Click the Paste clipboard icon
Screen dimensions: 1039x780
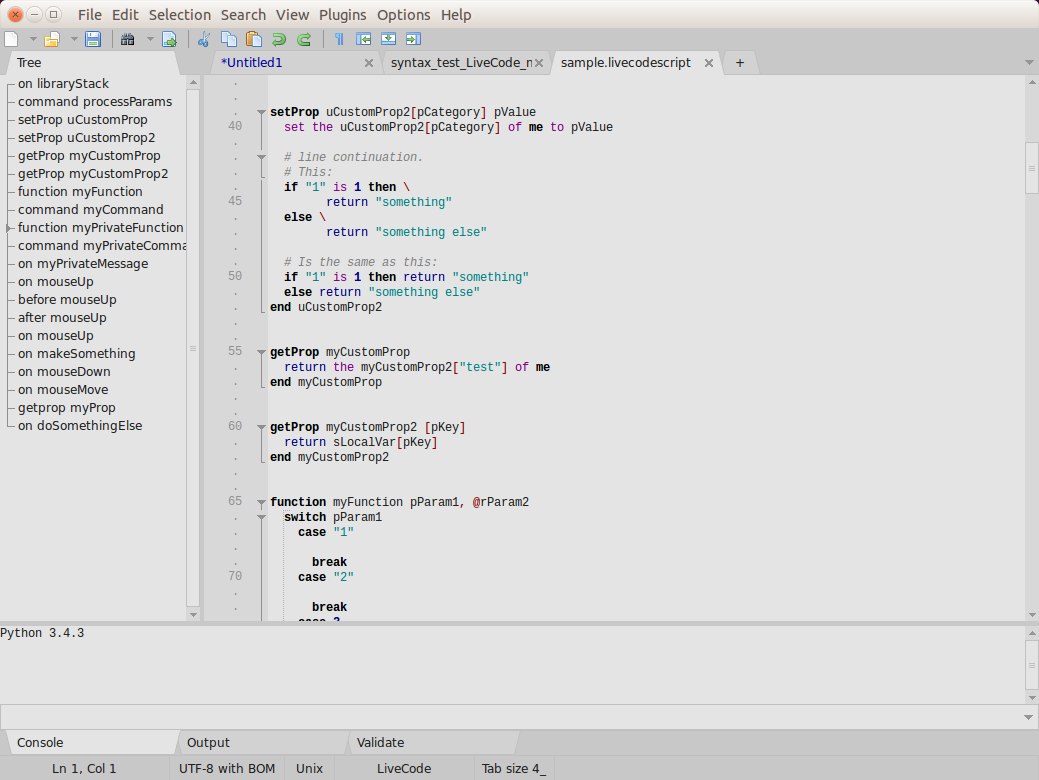(254, 39)
